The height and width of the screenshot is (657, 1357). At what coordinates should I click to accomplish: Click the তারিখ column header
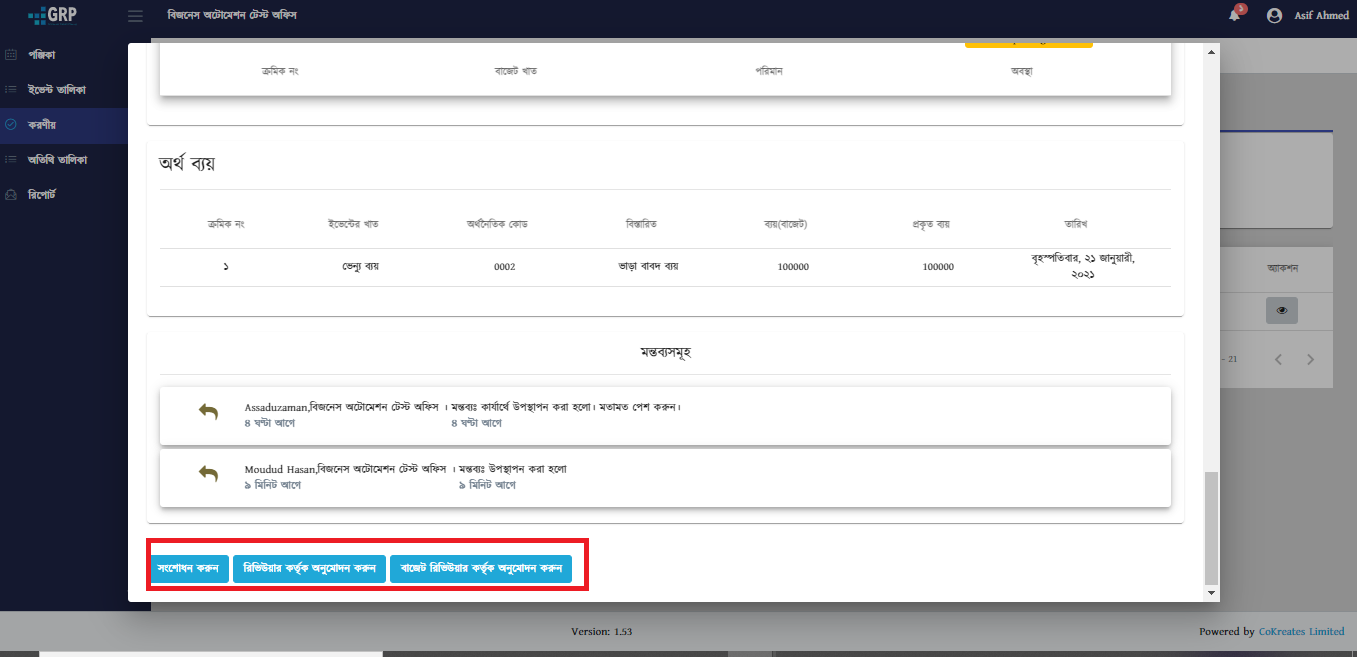pos(1075,223)
